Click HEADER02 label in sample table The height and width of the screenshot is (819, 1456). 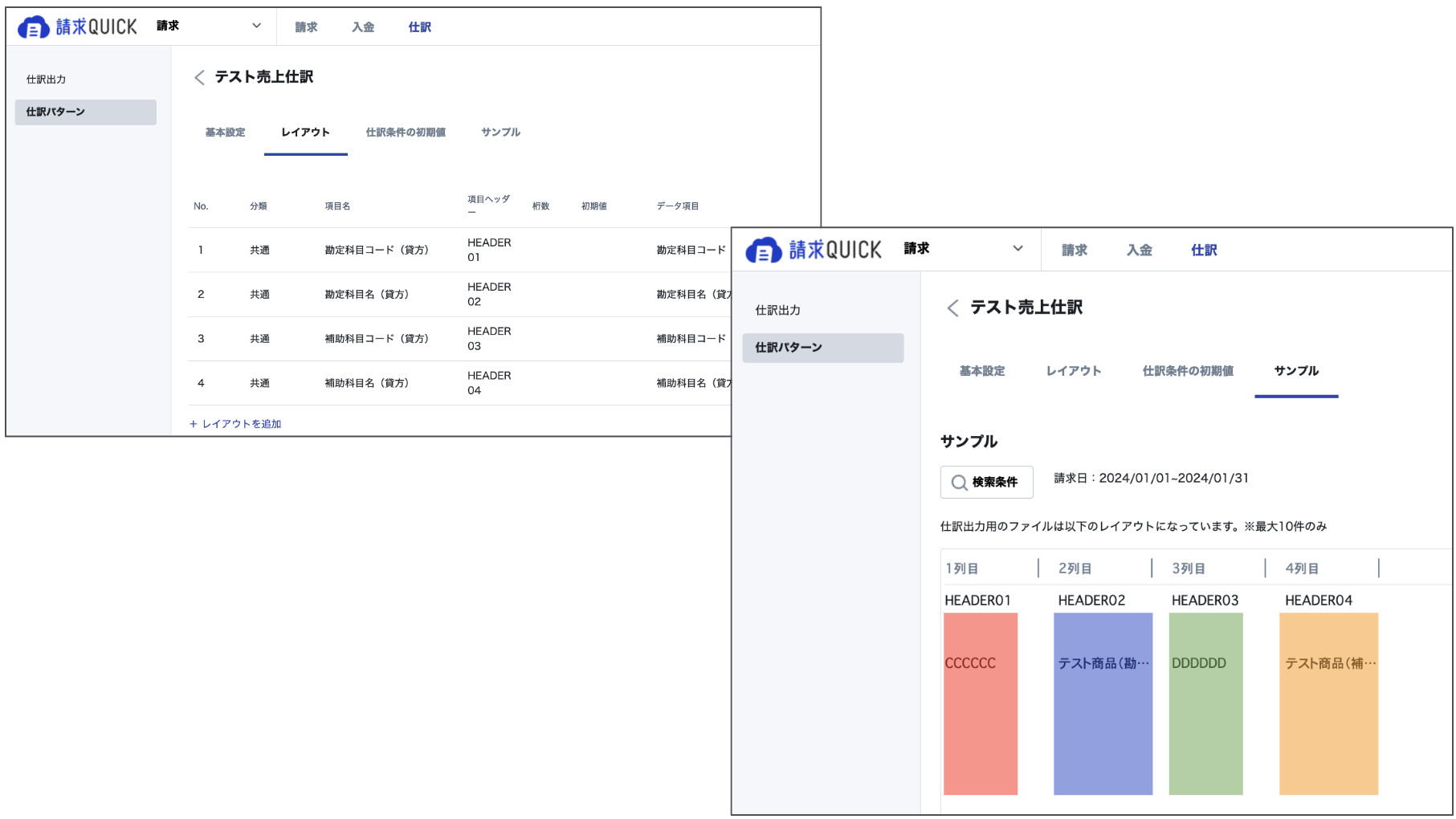(1091, 601)
